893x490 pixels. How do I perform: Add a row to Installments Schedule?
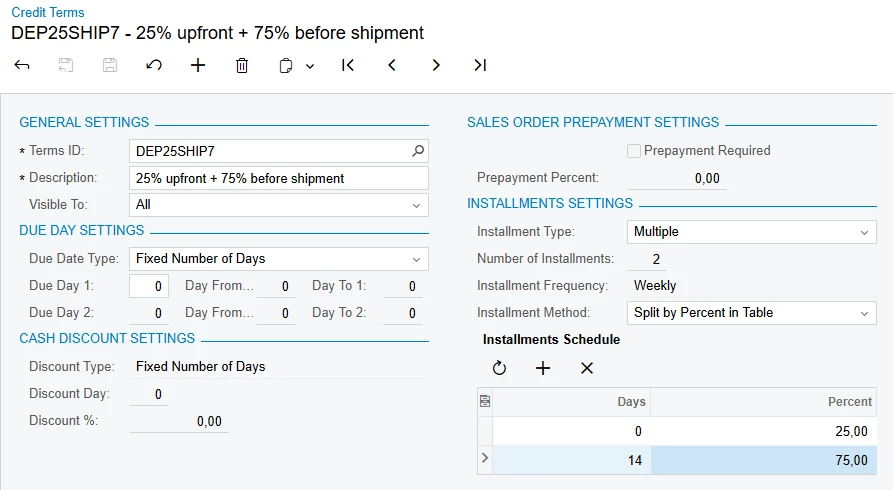coord(543,368)
